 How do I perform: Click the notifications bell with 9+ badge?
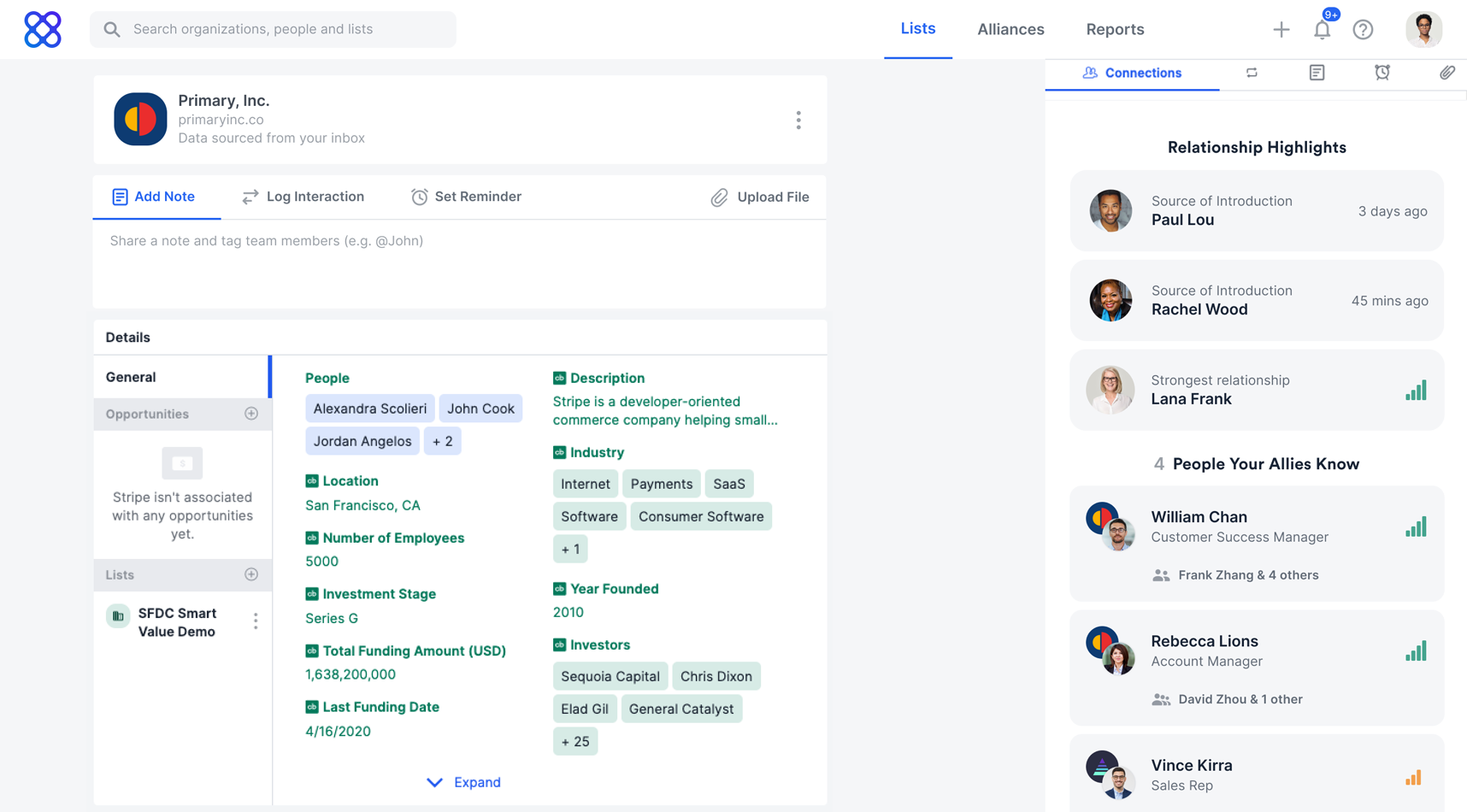pos(1322,29)
